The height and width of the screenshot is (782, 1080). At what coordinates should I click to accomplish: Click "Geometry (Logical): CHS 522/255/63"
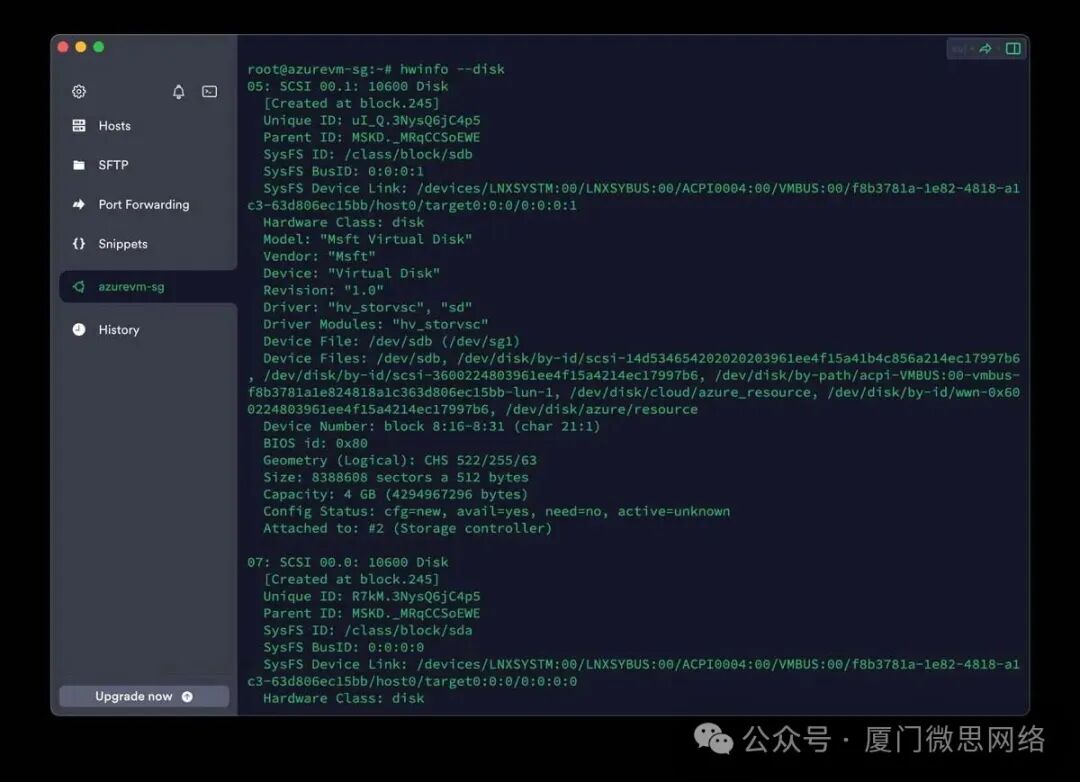[x=400, y=460]
